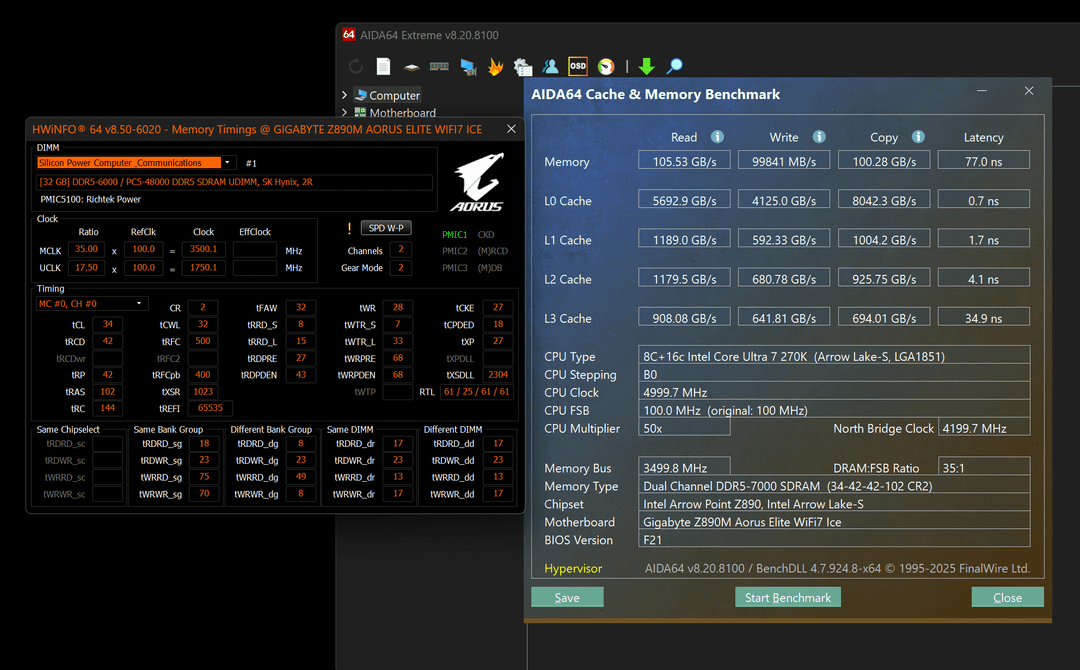Expand the Motherboard tree node

(x=344, y=112)
